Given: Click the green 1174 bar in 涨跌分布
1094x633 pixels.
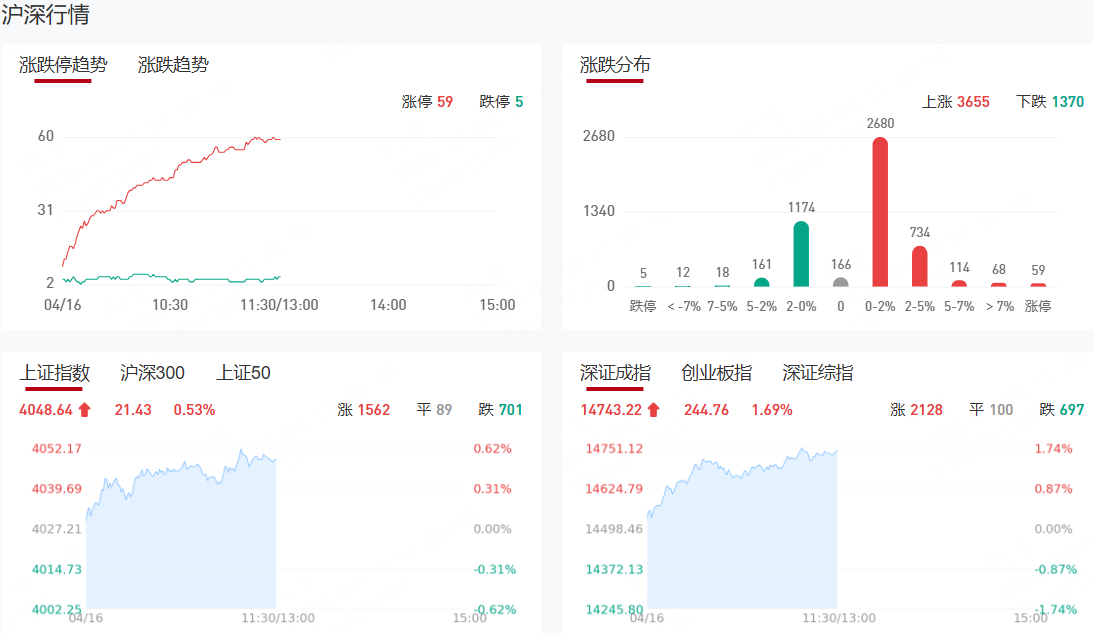Looking at the screenshot, I should point(801,254).
